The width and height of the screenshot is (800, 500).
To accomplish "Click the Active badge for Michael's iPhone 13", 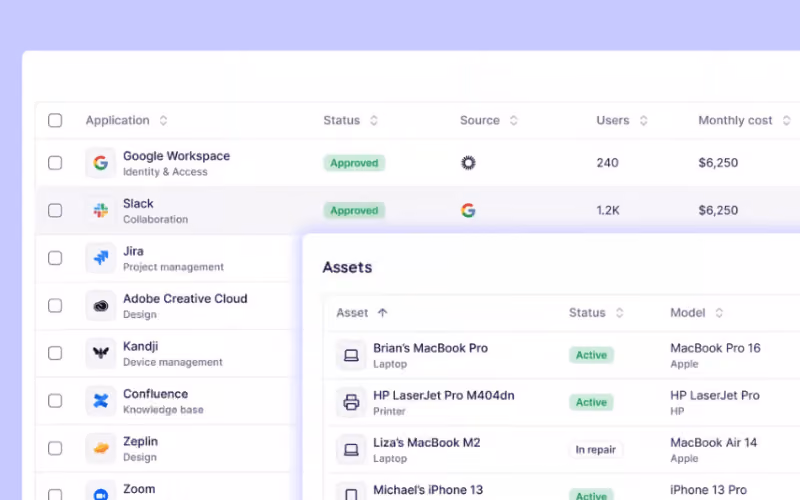I will [591, 495].
